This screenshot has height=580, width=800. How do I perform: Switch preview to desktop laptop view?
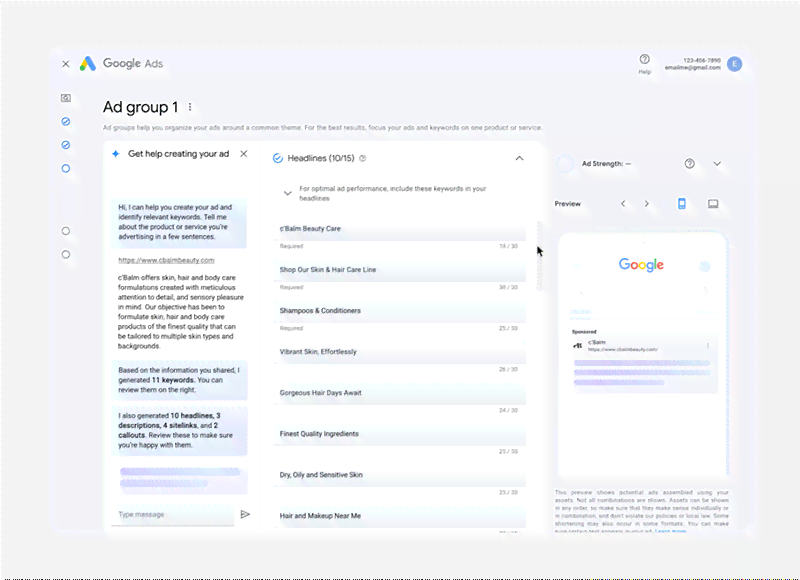click(x=713, y=204)
